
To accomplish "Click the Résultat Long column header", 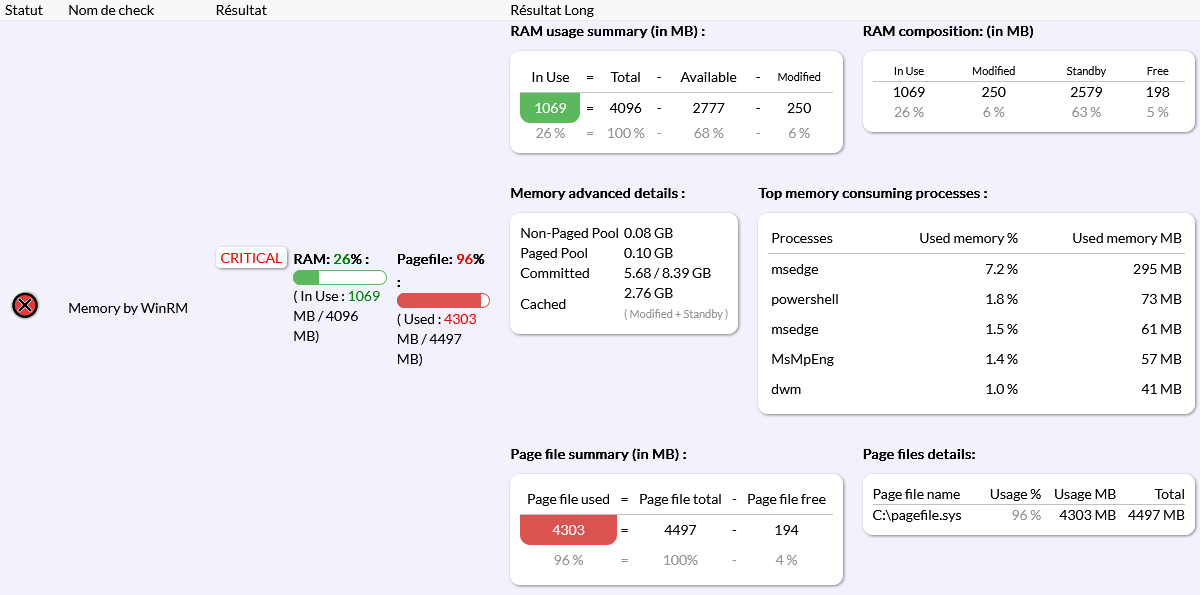I will 552,10.
